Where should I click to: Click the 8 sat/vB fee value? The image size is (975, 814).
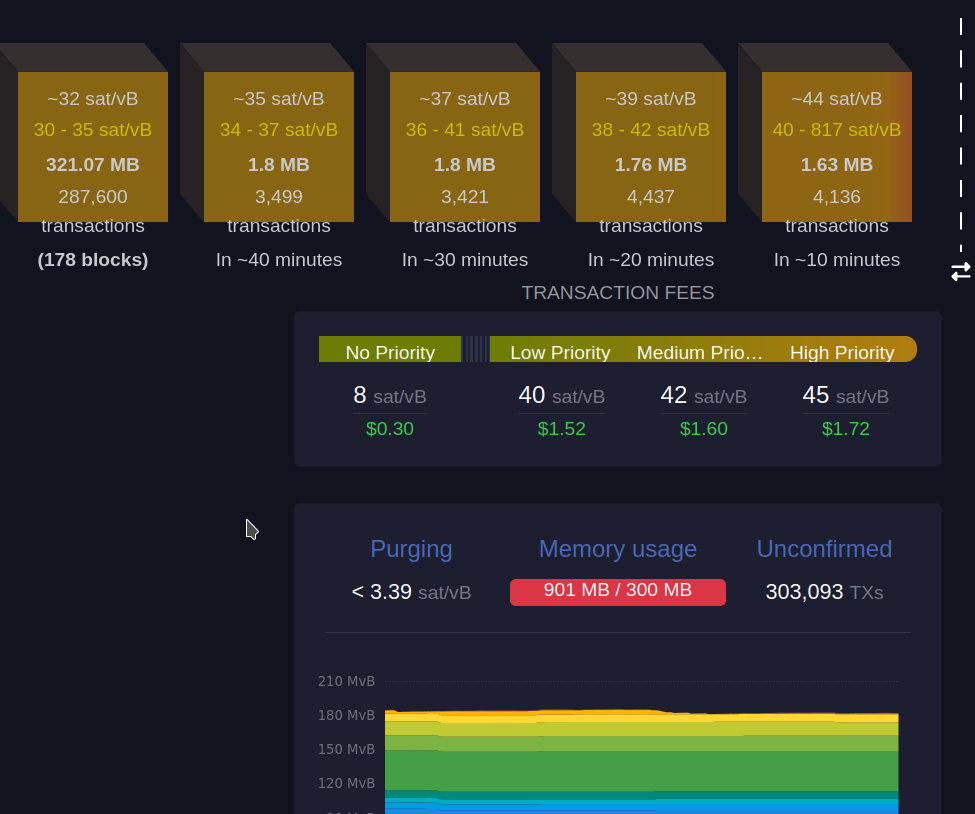tap(390, 396)
